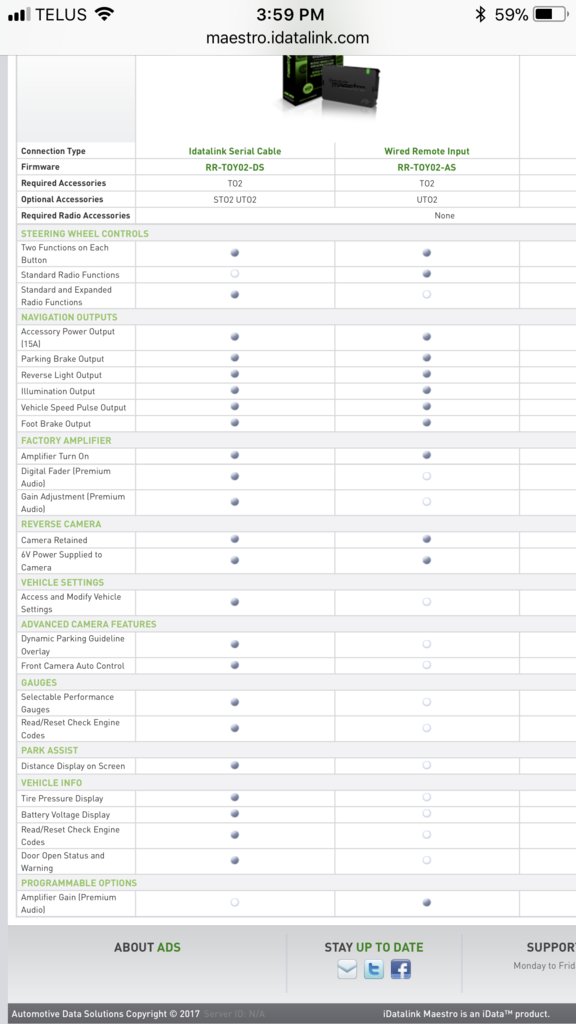Click the filled Amplifier Gain dot, Wired Remote column
The height and width of the screenshot is (1024, 576).
(x=426, y=903)
